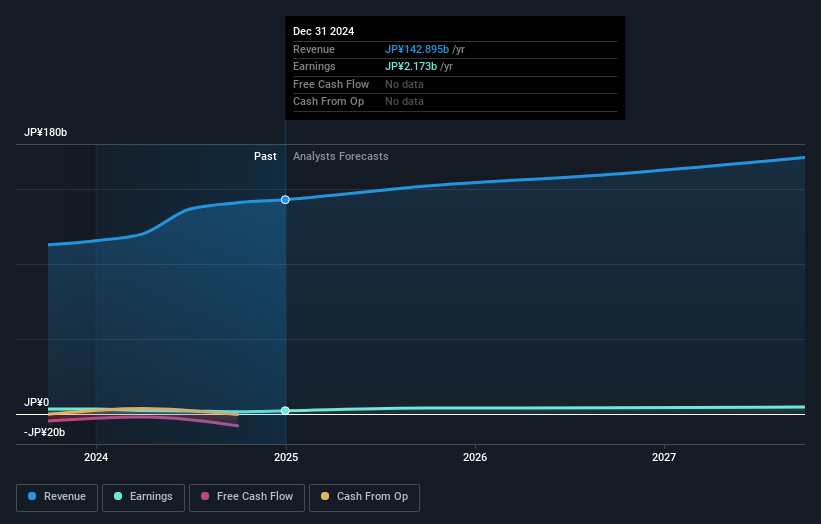Toggle the Cash From Op legend button
Viewport: 821px width, 524px height.
click(364, 497)
